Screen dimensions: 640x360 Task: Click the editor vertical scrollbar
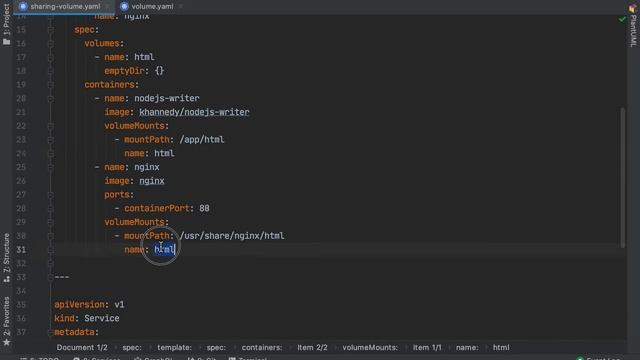coord(622,178)
